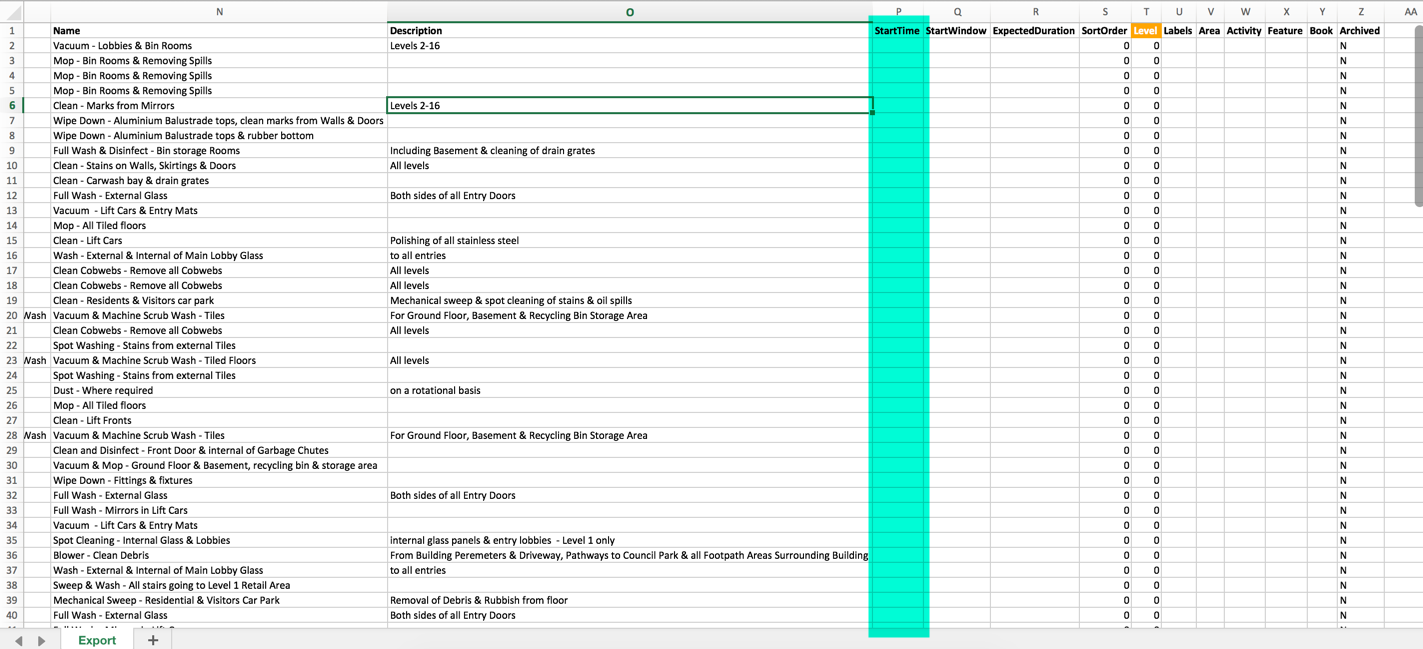
Task: Select column N header
Action: pos(219,12)
